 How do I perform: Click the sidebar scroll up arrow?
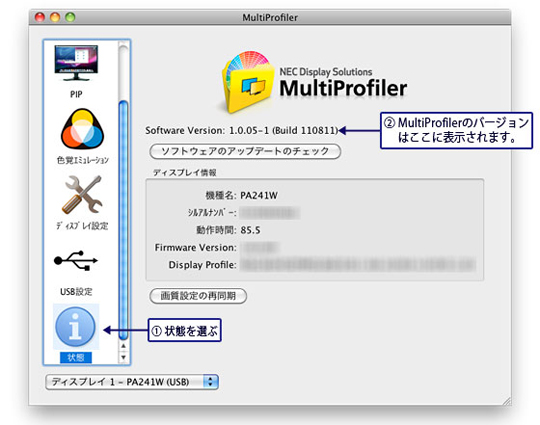click(x=123, y=346)
